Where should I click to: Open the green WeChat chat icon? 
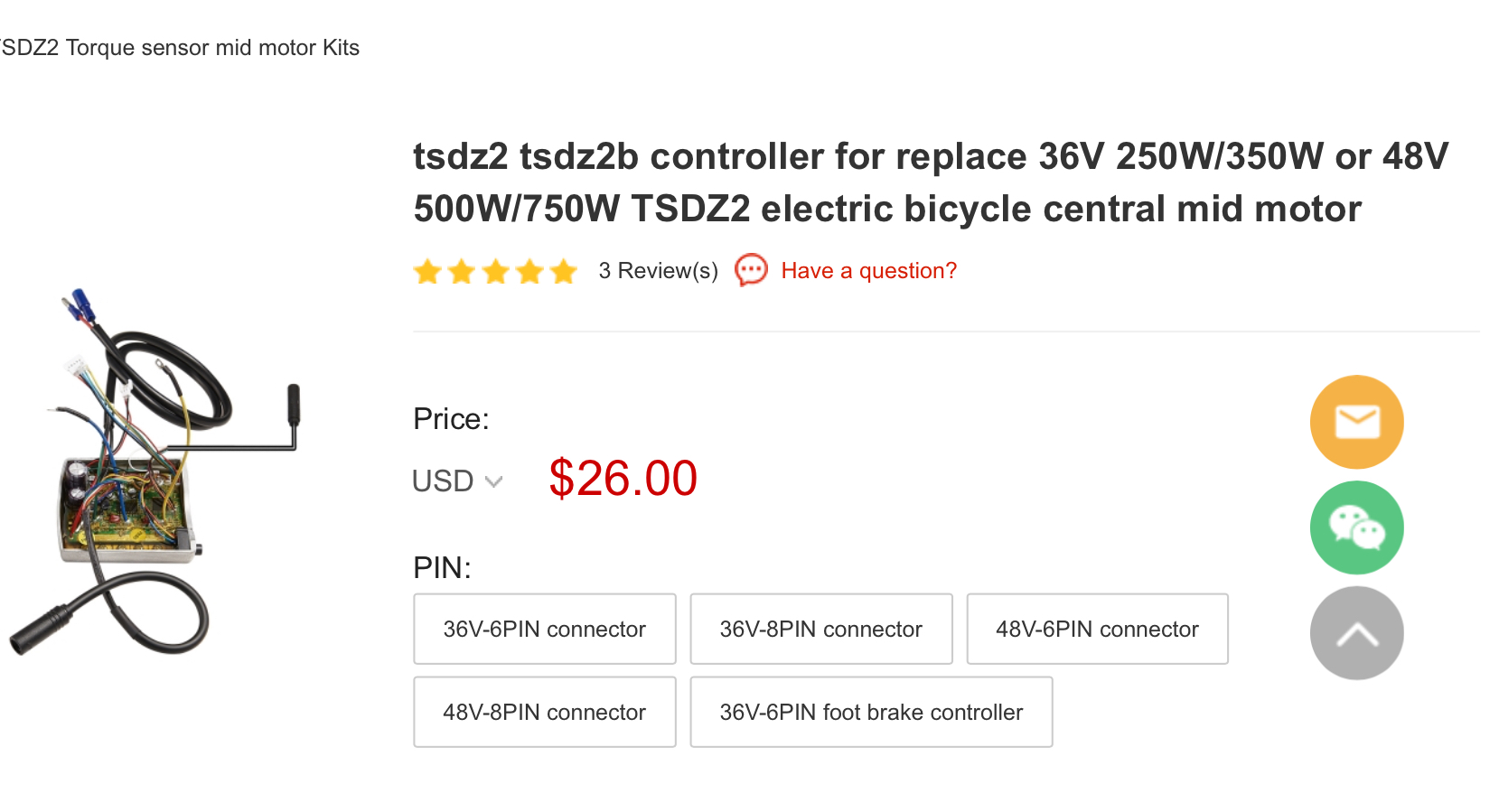[x=1356, y=527]
